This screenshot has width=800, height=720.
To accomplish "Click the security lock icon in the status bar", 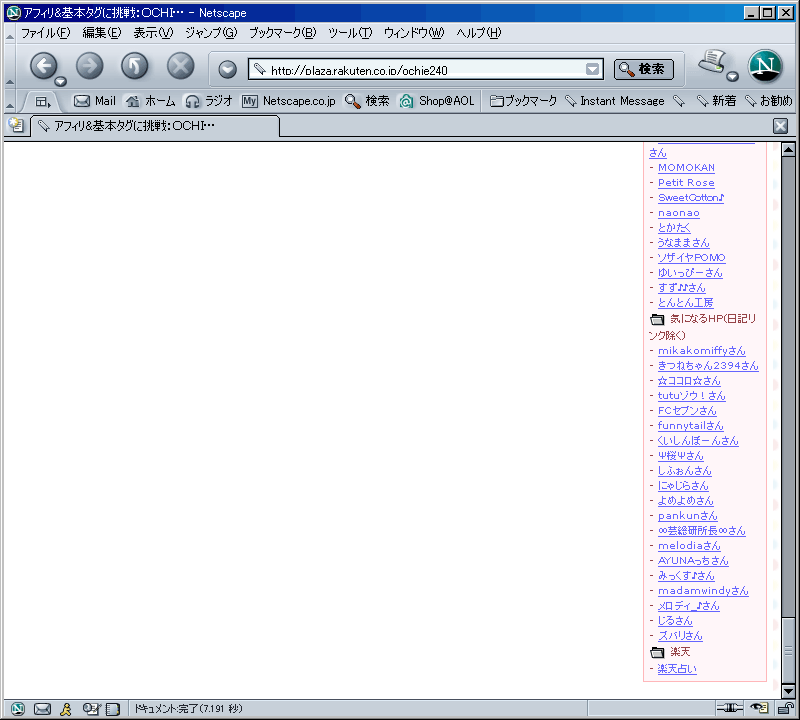I will click(786, 708).
